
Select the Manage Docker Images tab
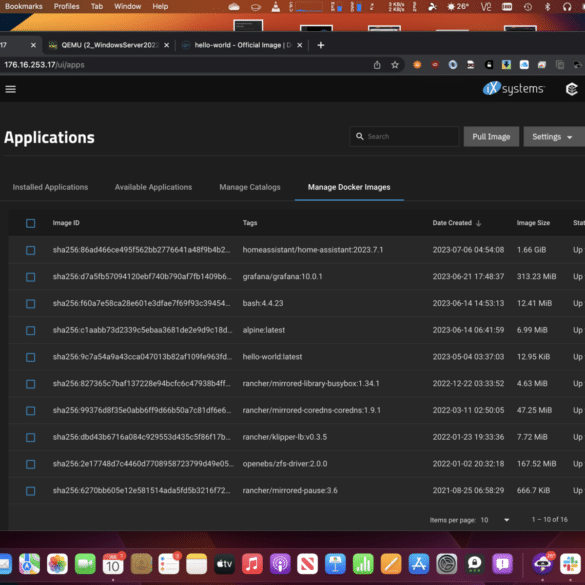coord(349,187)
